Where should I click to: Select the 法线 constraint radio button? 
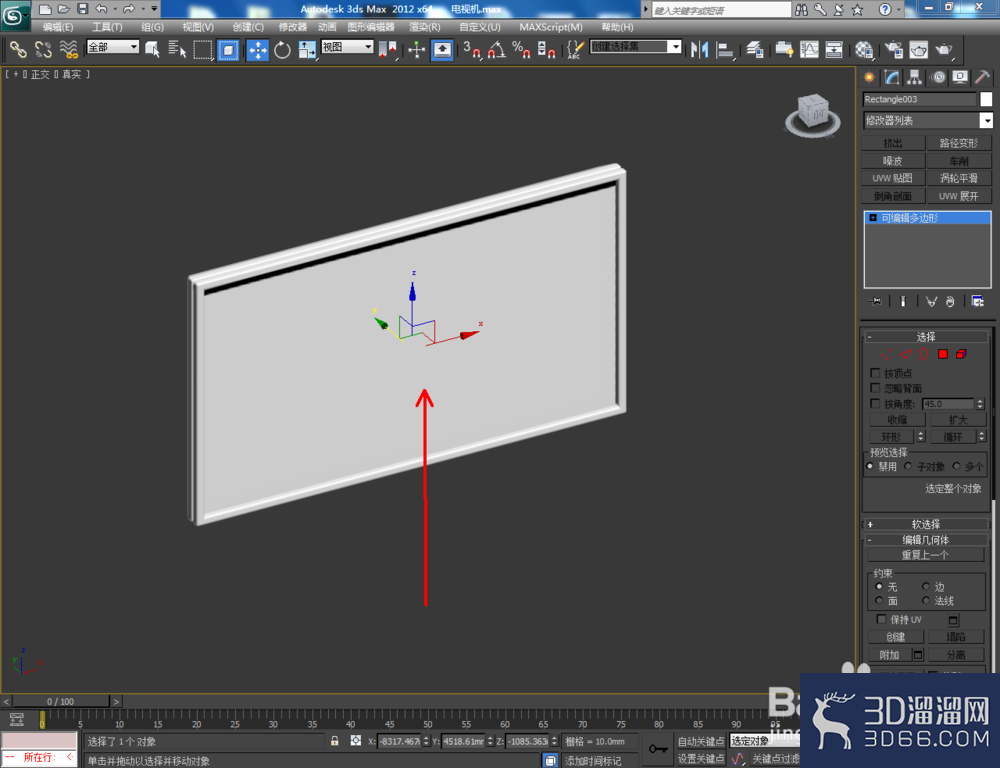coord(925,600)
